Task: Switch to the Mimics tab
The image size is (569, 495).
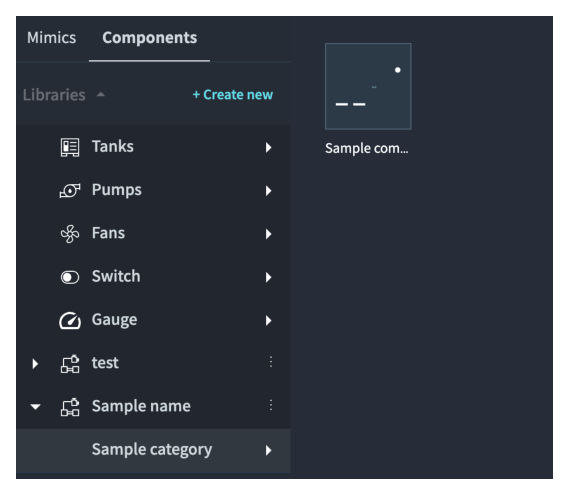Action: (x=52, y=38)
